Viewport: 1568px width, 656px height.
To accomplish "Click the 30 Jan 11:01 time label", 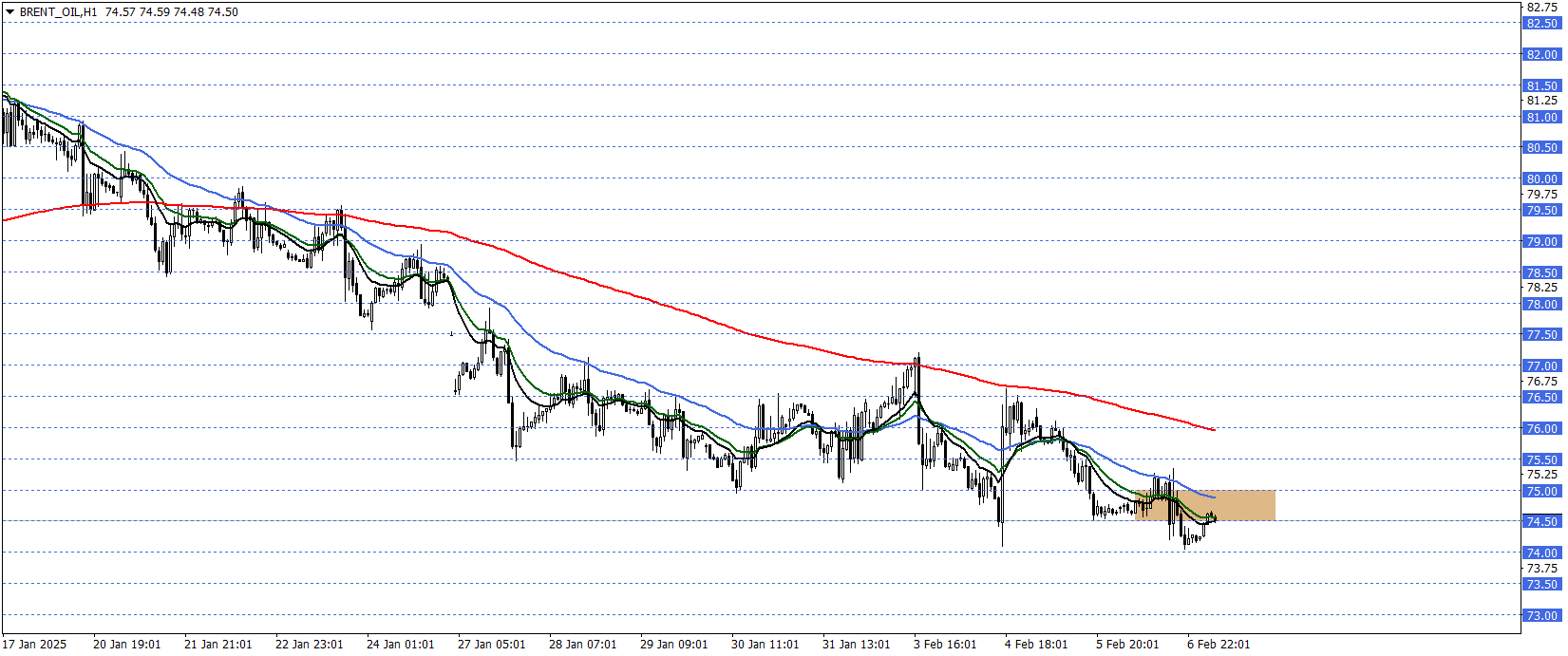I will click(x=765, y=644).
